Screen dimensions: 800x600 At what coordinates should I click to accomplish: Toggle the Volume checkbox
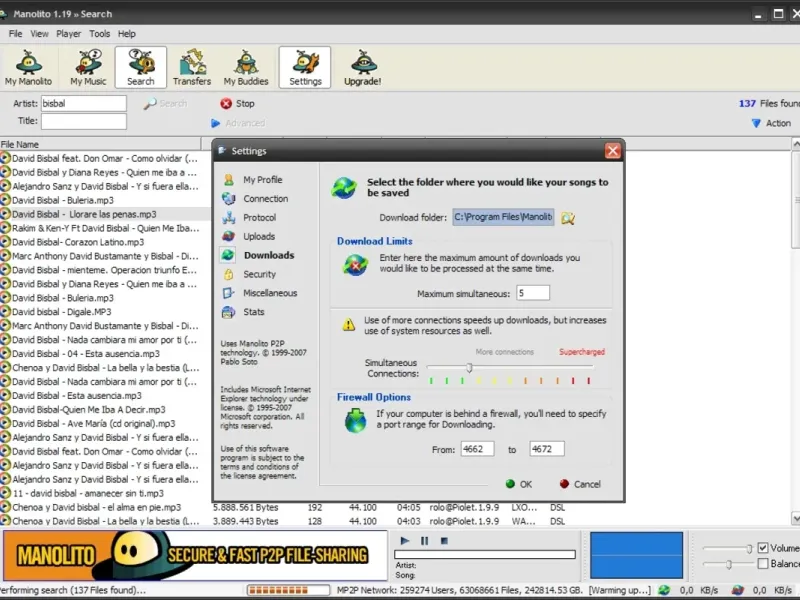tap(763, 548)
